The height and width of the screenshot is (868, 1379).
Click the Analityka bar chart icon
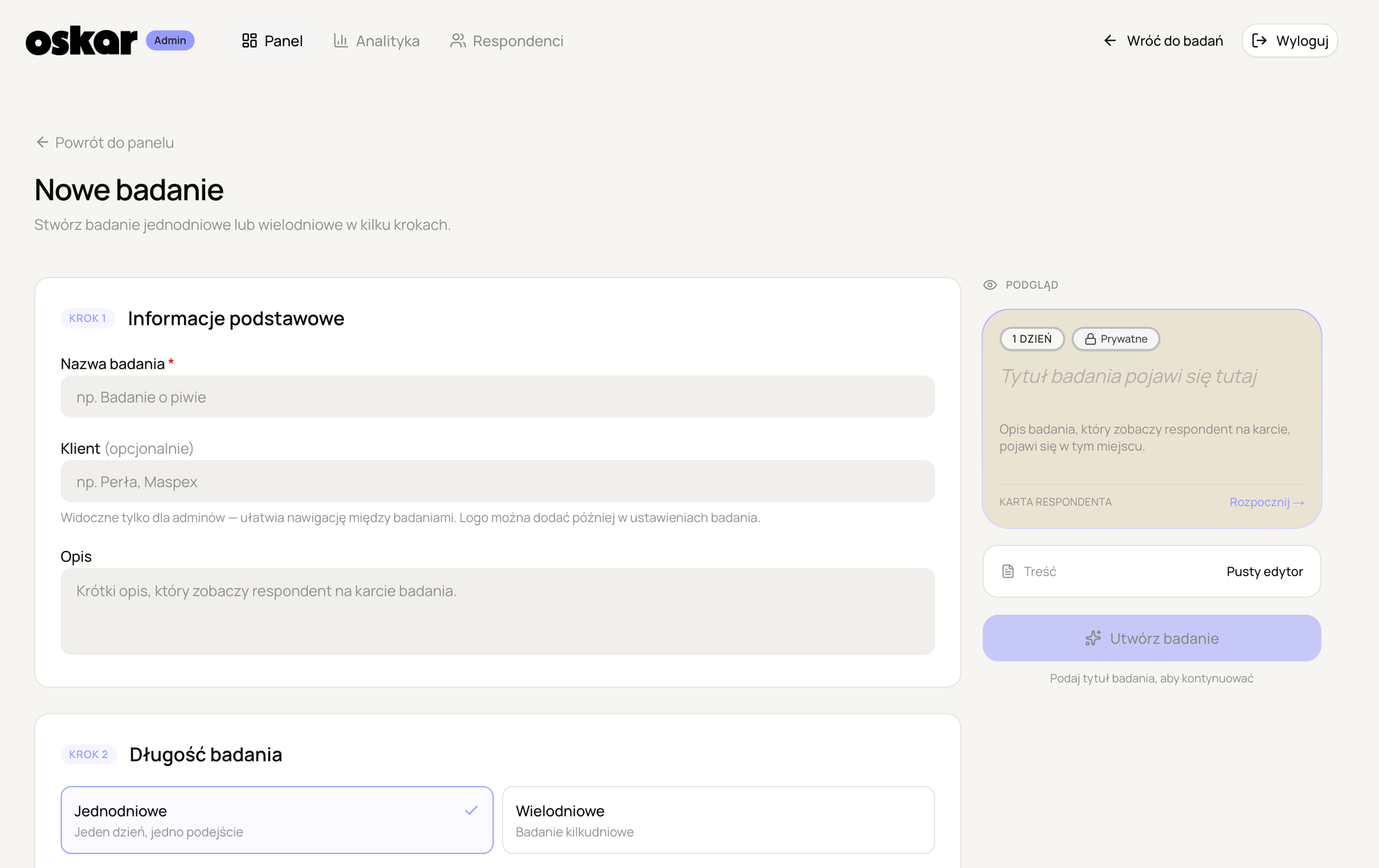[341, 41]
